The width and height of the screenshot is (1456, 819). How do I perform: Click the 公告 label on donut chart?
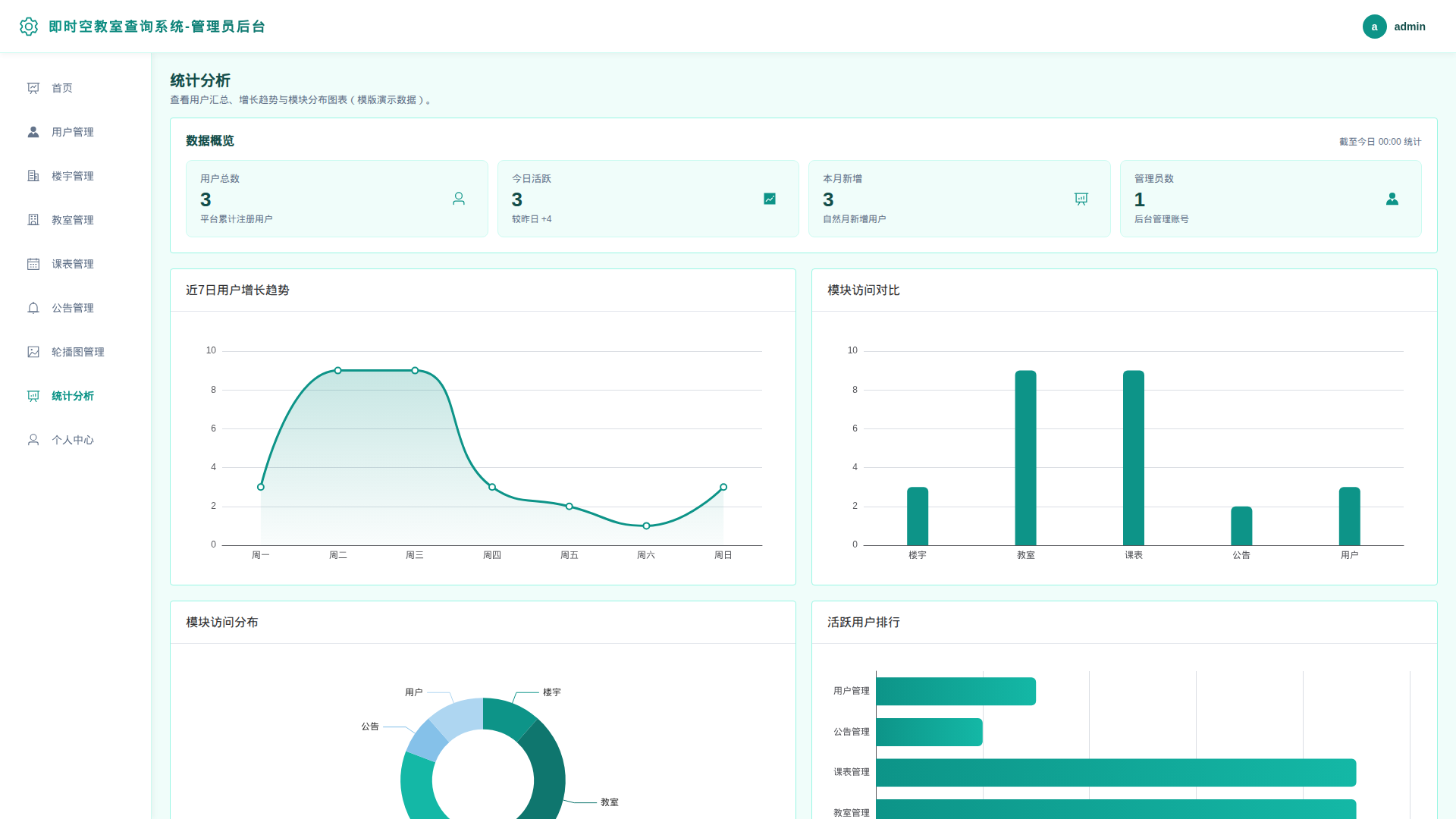(370, 726)
